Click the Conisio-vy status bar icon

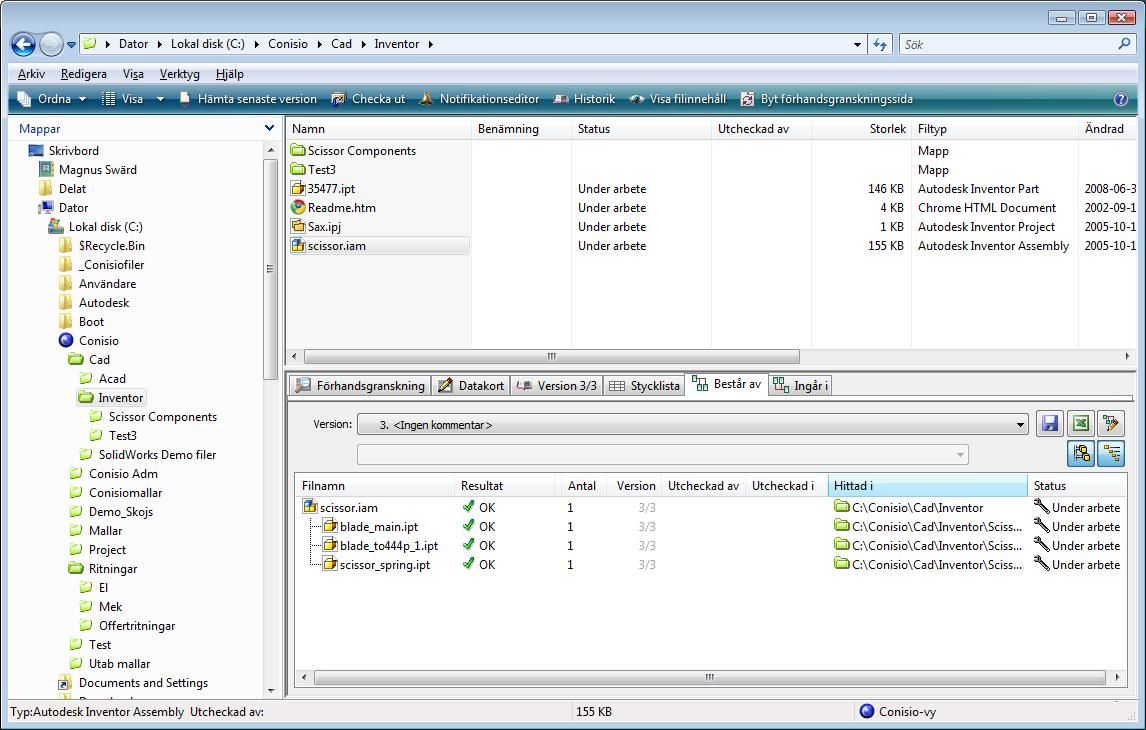pos(867,711)
